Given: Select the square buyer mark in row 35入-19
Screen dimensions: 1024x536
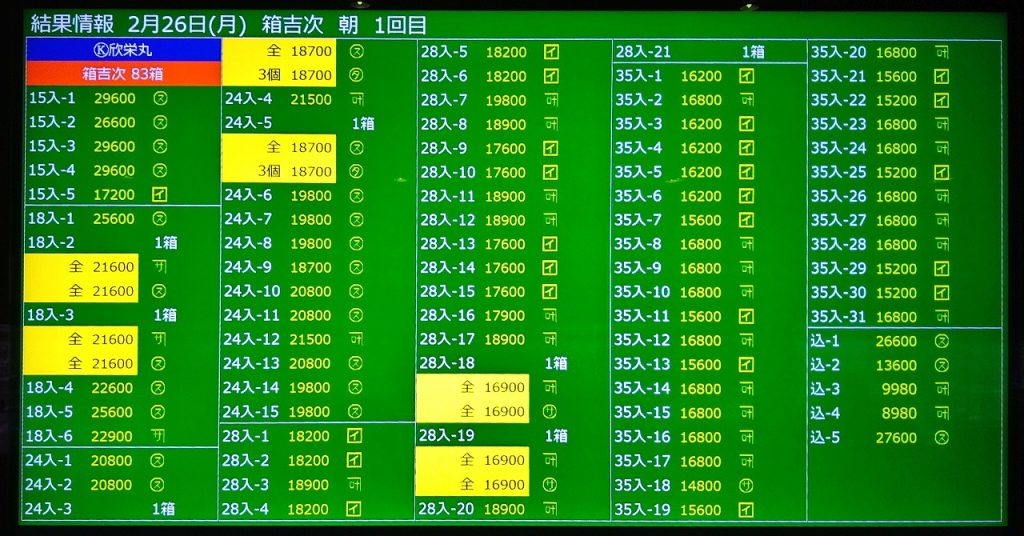Looking at the screenshot, I should coord(745,510).
